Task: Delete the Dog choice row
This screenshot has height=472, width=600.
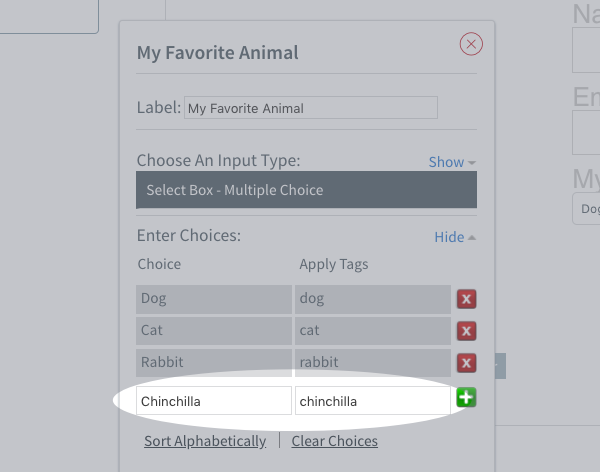Action: 466,299
